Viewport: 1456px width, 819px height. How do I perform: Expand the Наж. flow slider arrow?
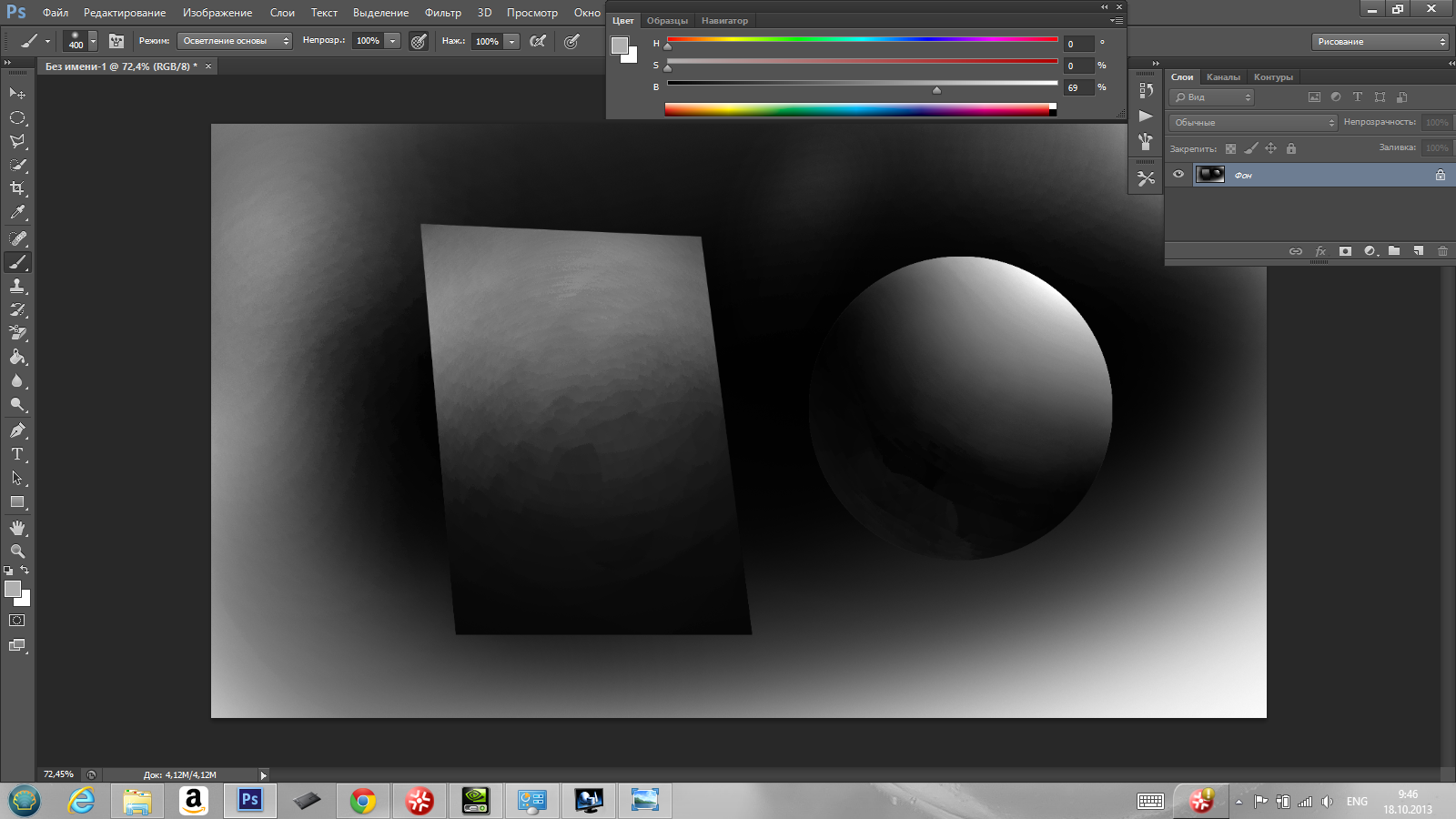[512, 41]
